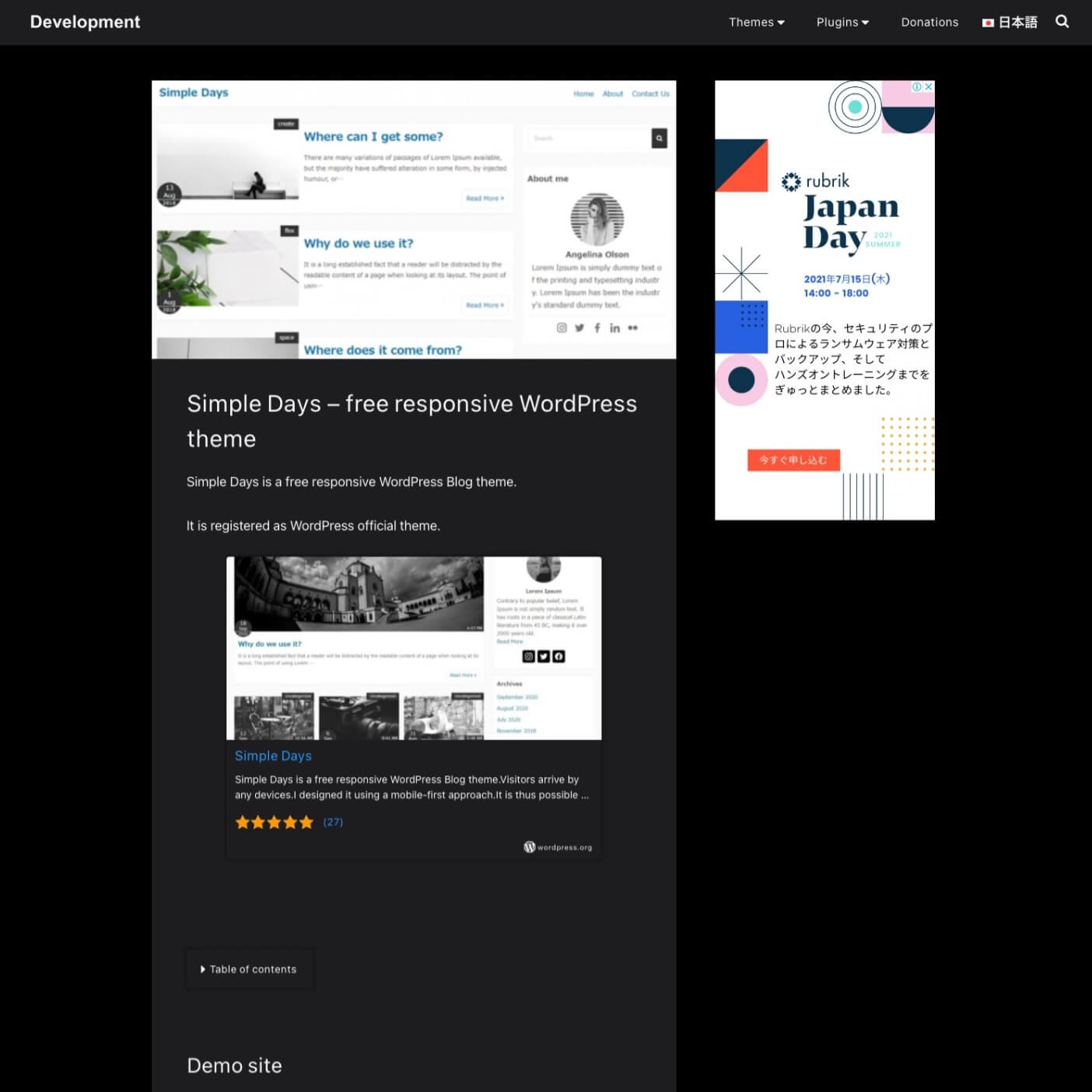Click the WordPress.org logo in theme card
The width and height of the screenshot is (1092, 1092).
tap(558, 847)
